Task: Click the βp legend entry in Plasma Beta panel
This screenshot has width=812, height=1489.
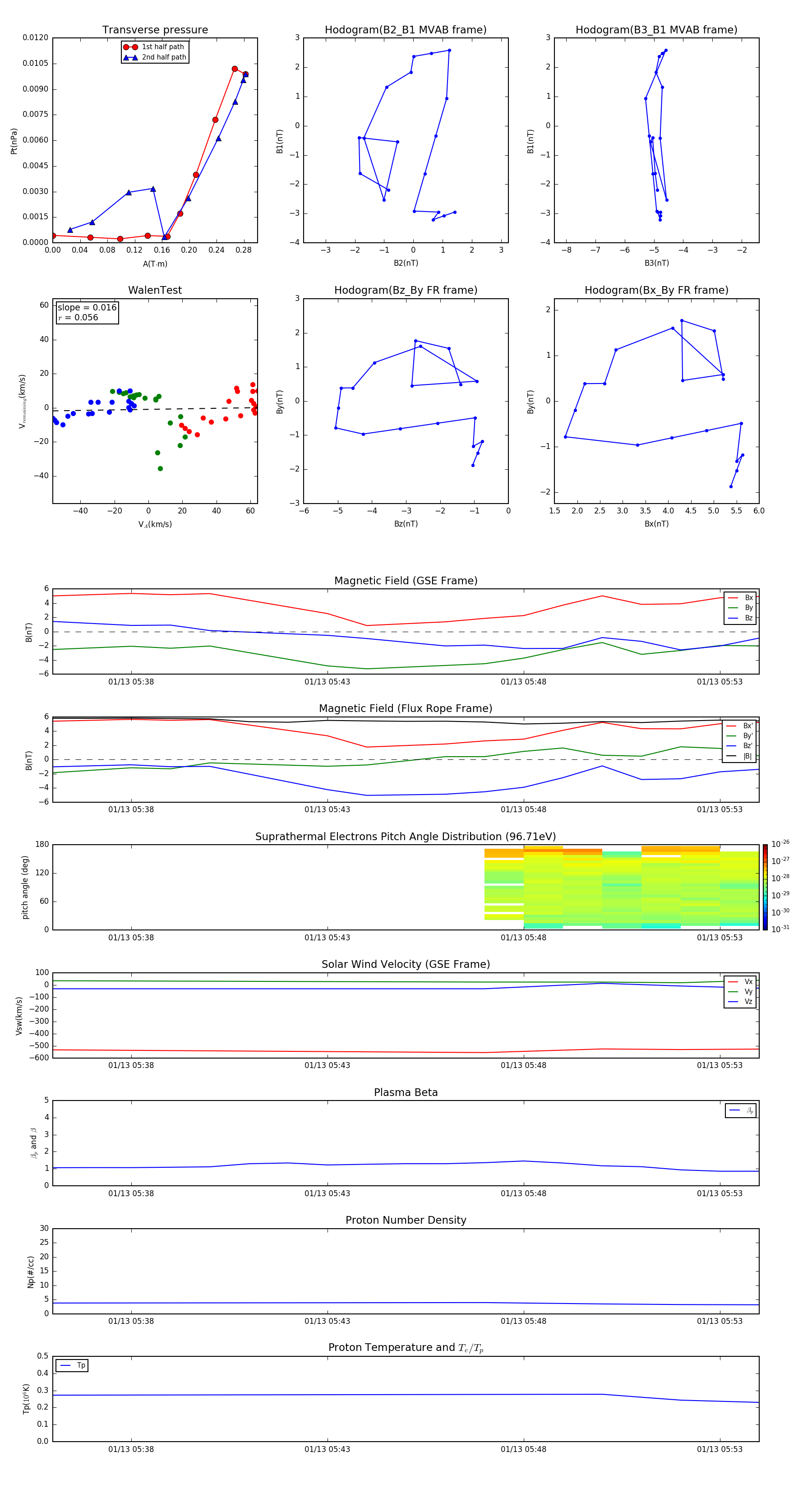Action: tap(741, 1110)
